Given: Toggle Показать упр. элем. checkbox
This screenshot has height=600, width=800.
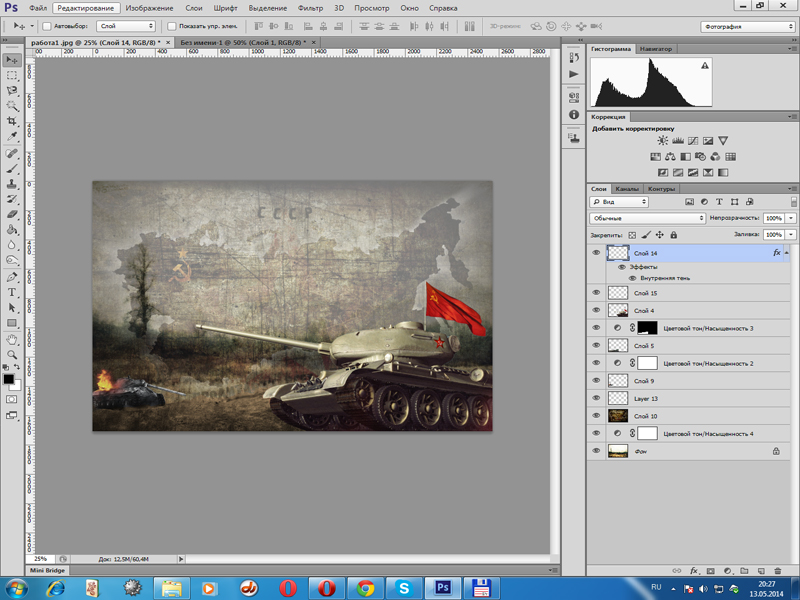Looking at the screenshot, I should coord(172,26).
